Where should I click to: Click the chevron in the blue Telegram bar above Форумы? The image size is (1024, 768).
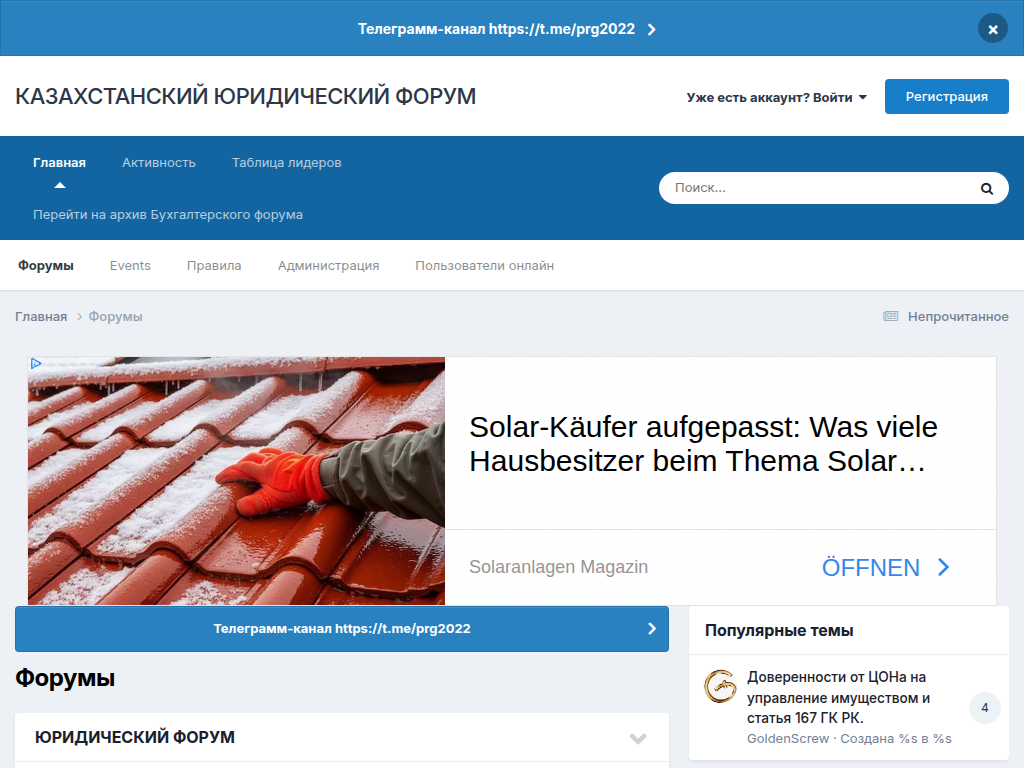(652, 629)
